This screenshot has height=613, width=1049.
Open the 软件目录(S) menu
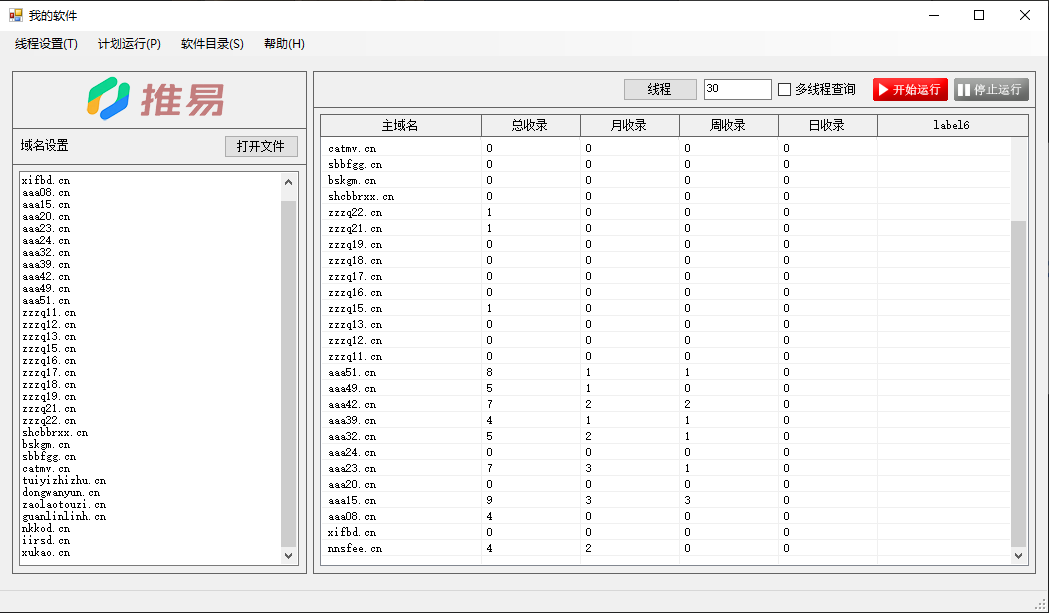point(212,44)
